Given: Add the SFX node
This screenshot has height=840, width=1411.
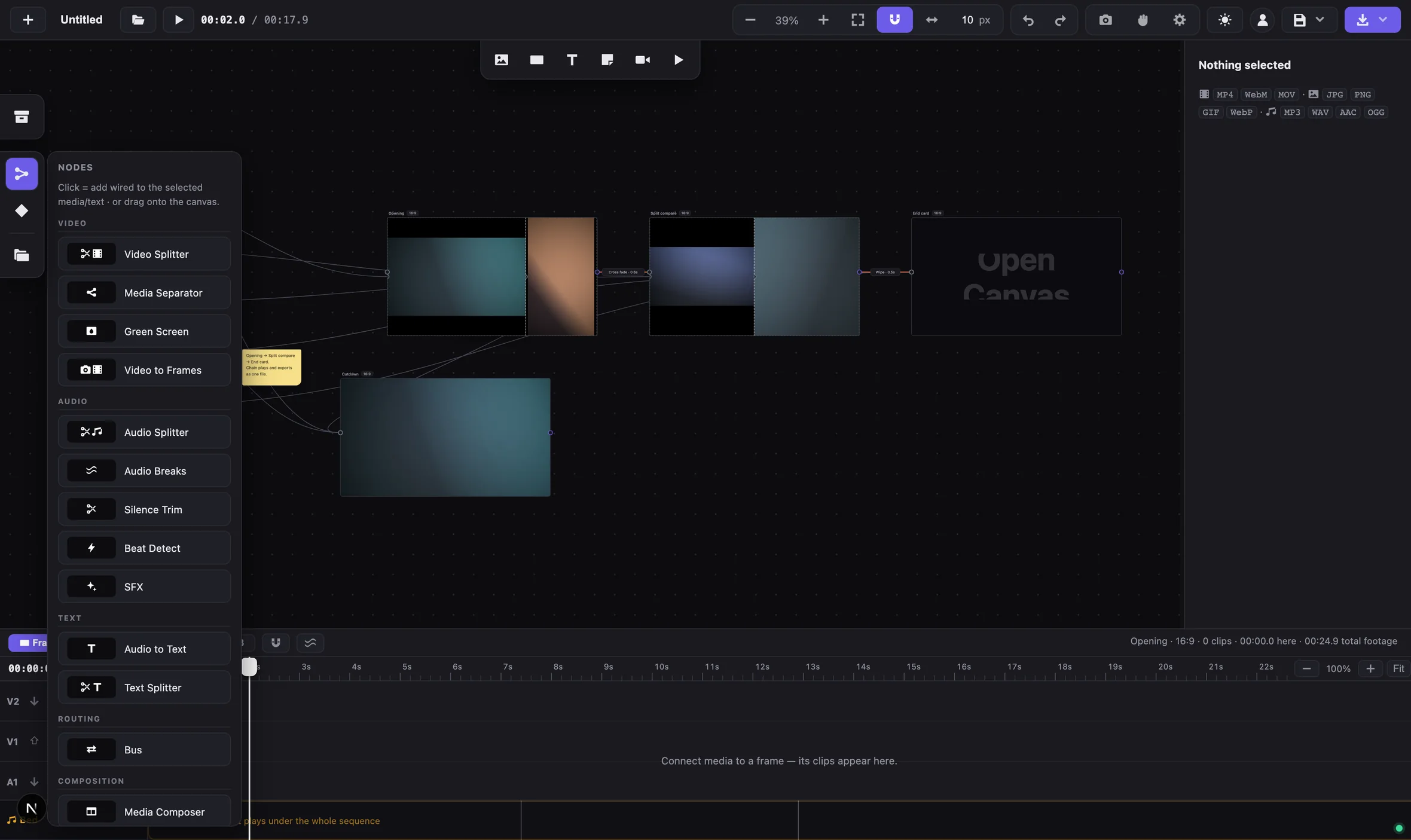Looking at the screenshot, I should [x=144, y=587].
